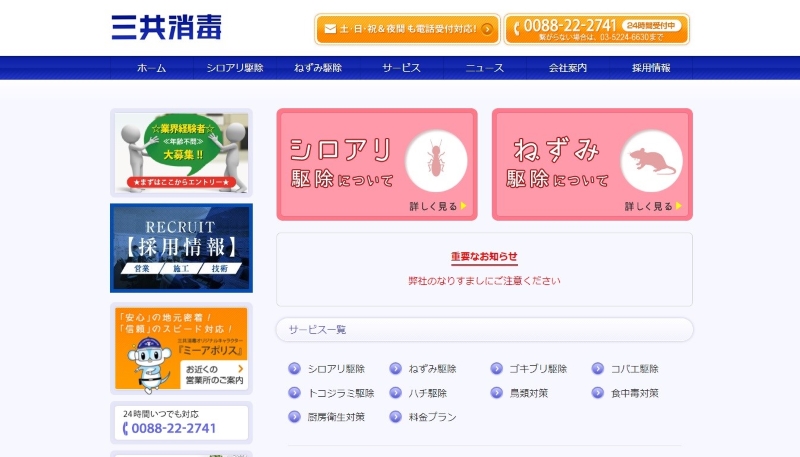Image resolution: width=800 pixels, height=457 pixels.
Task: Open the トコジラミ駆除 service link
Action: tap(341, 393)
